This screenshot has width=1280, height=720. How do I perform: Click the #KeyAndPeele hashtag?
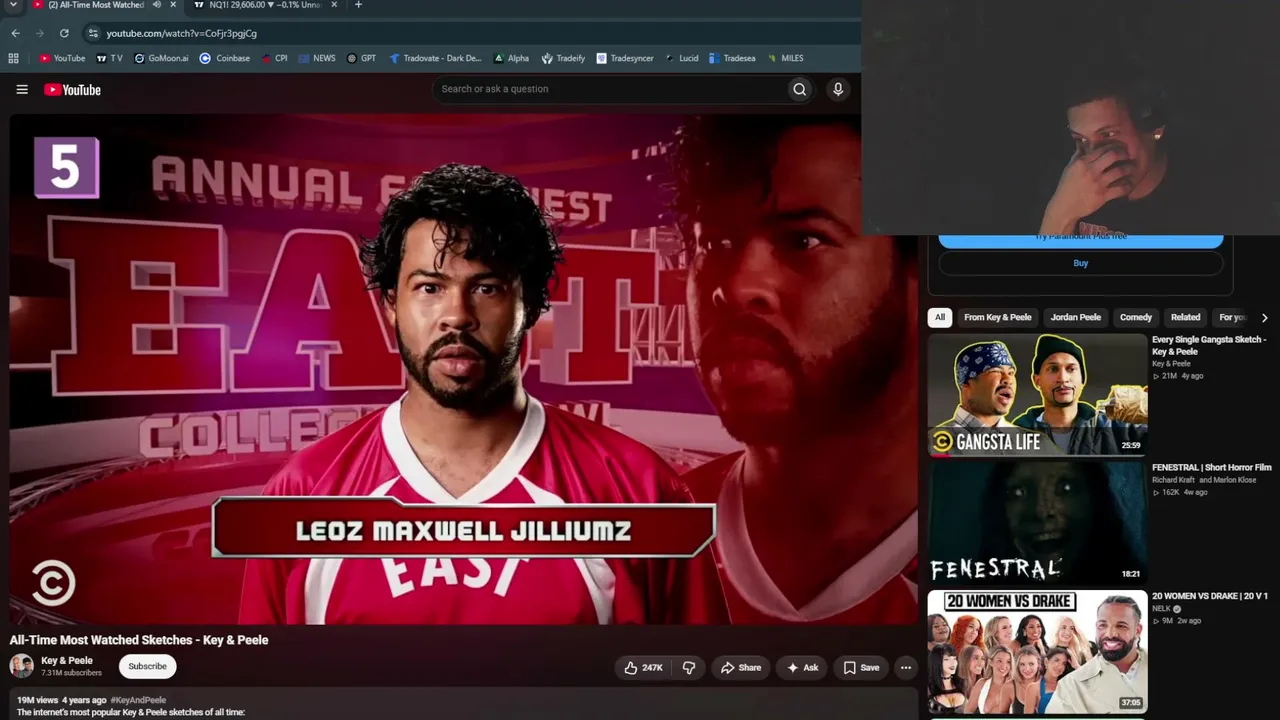click(x=138, y=700)
